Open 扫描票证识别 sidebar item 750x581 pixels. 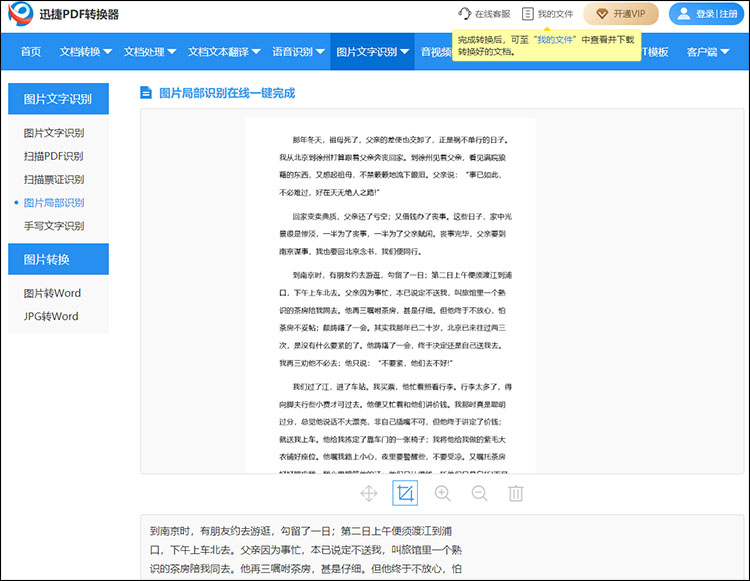point(54,179)
